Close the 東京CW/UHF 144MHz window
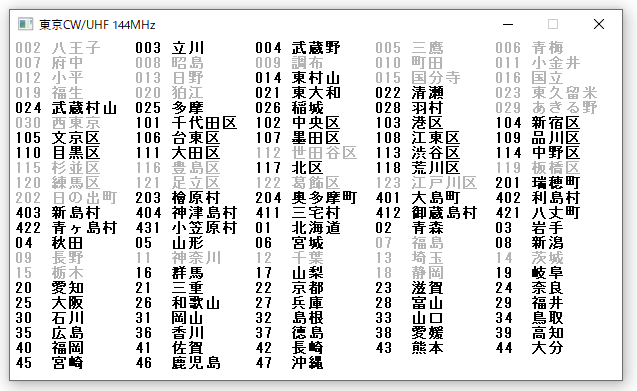This screenshot has width=637, height=391. click(599, 24)
